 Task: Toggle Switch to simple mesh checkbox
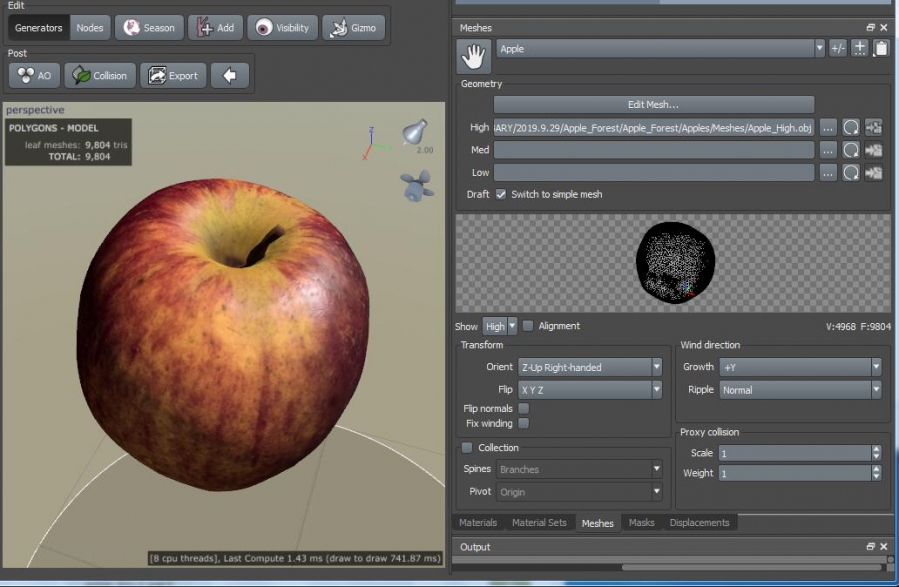coord(501,194)
